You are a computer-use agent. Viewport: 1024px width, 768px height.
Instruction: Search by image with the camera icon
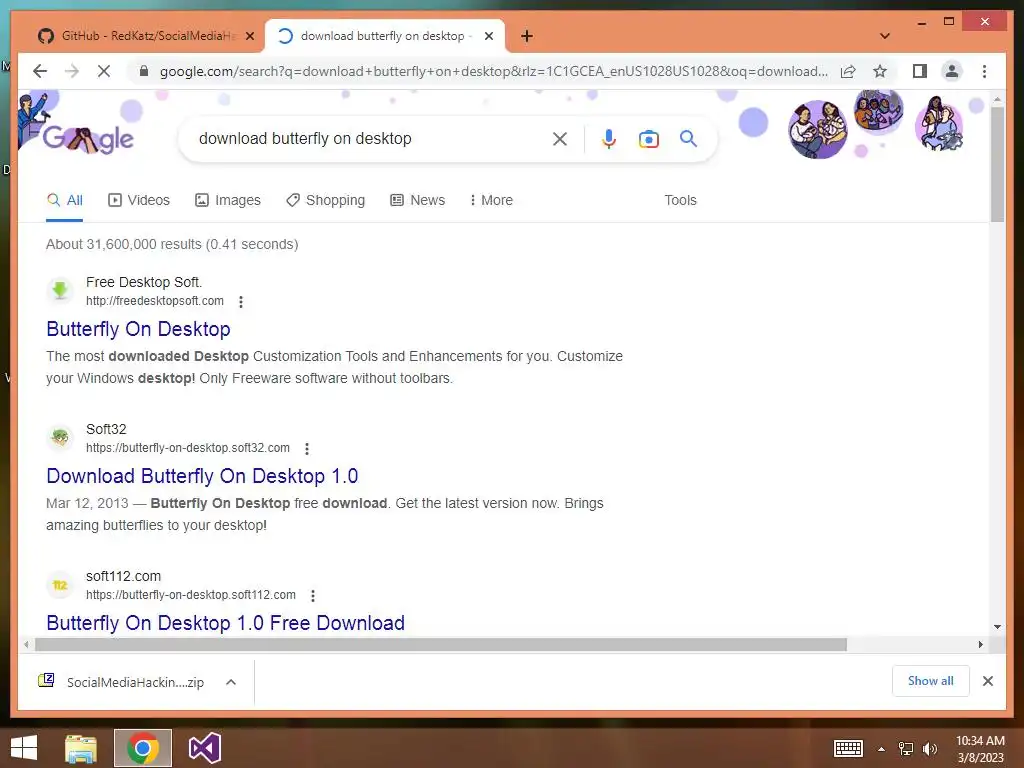click(x=648, y=138)
